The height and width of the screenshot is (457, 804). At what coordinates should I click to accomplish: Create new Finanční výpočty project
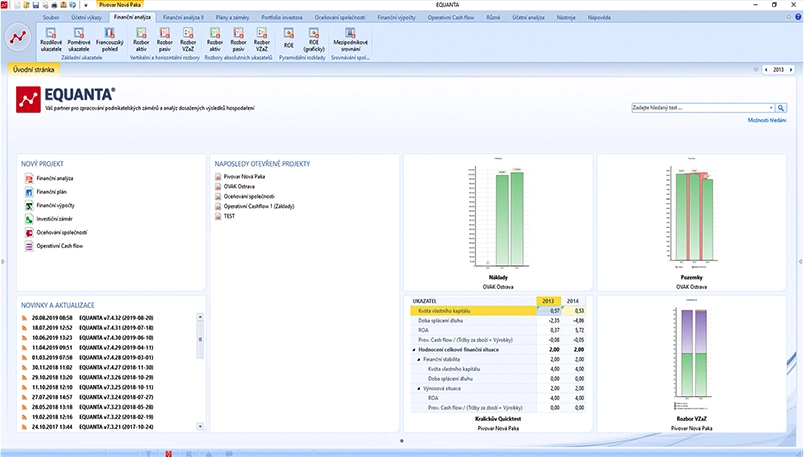point(50,205)
